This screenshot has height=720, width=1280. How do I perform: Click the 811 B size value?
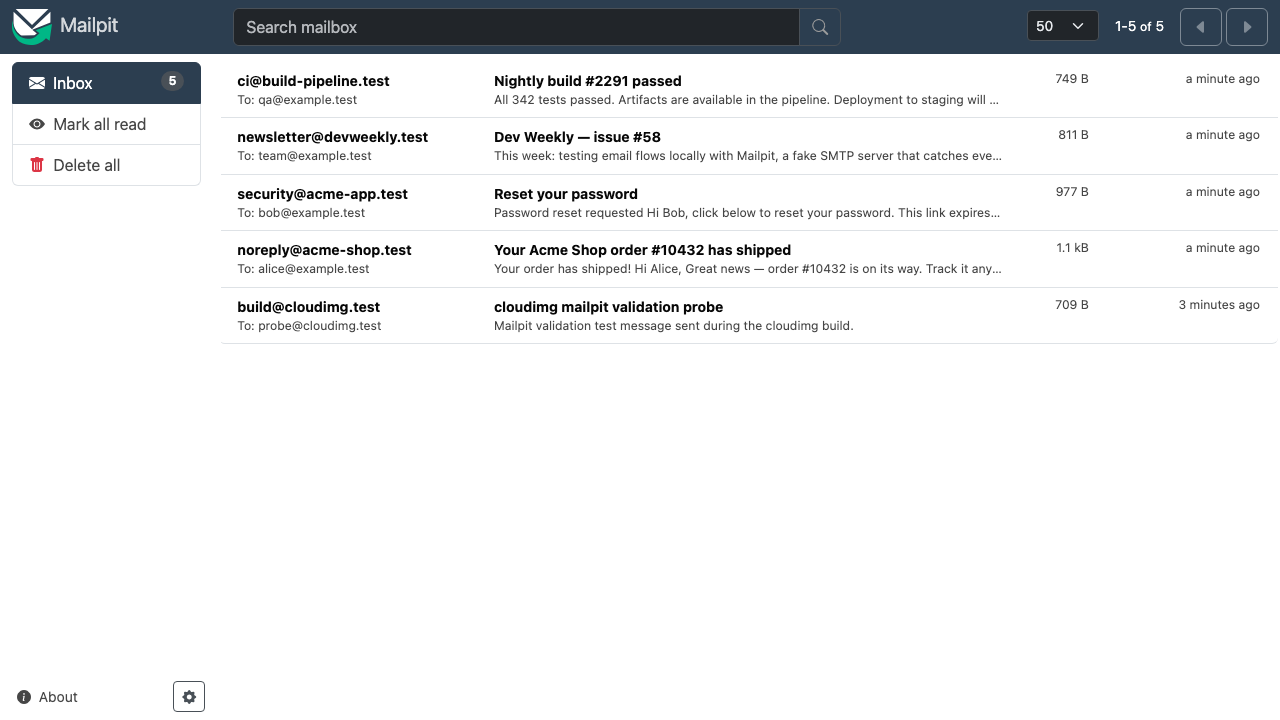1073,135
